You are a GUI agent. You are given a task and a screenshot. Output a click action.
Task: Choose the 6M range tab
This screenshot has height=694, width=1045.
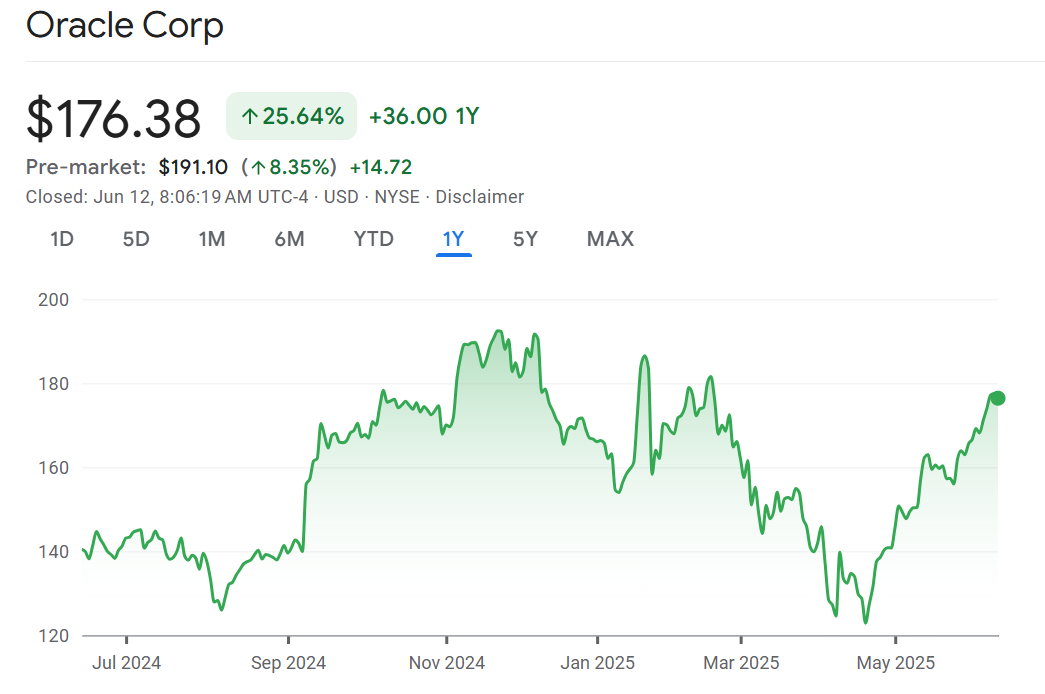[x=289, y=239]
